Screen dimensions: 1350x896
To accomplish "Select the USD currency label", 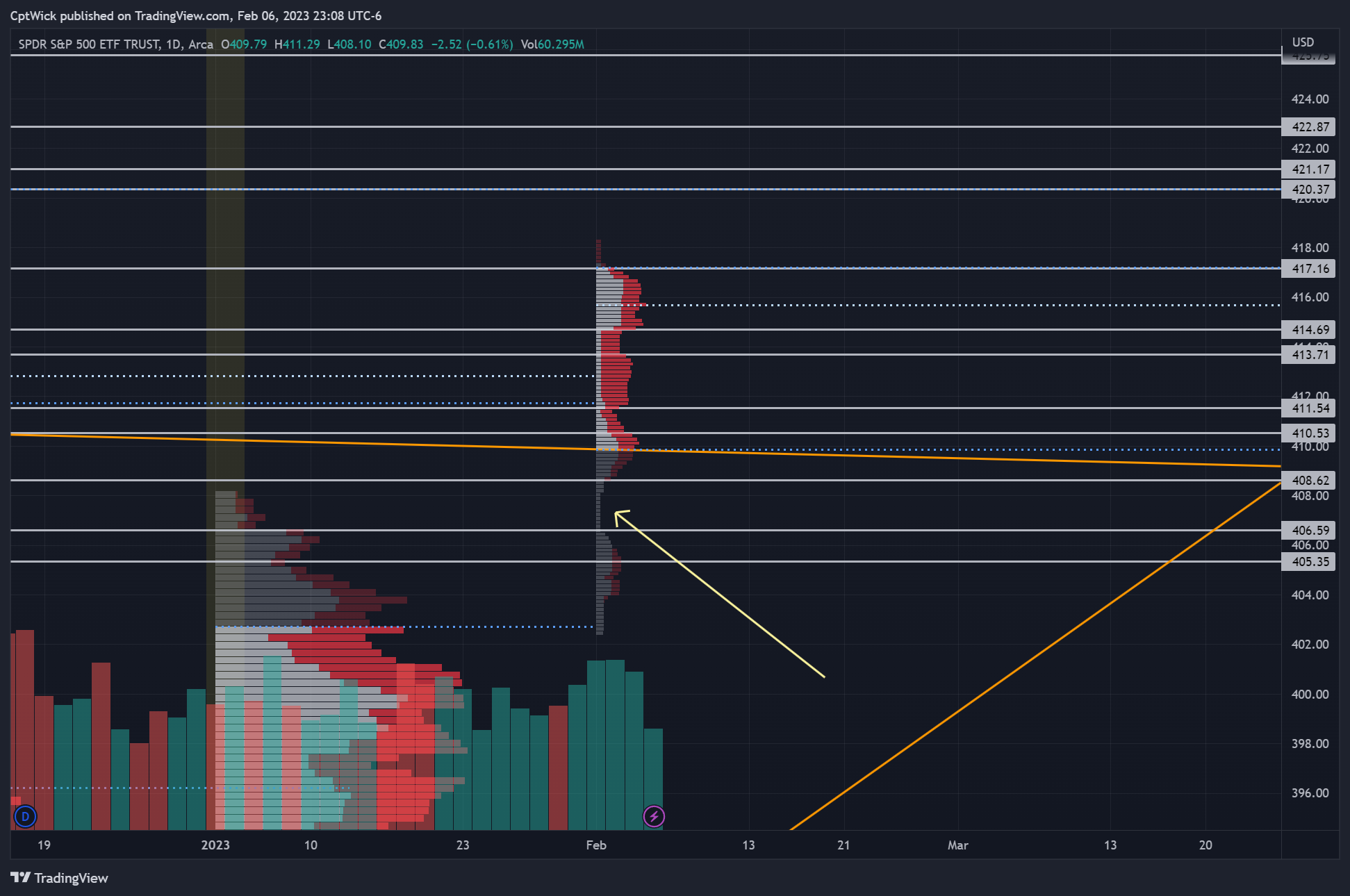I will [1303, 42].
